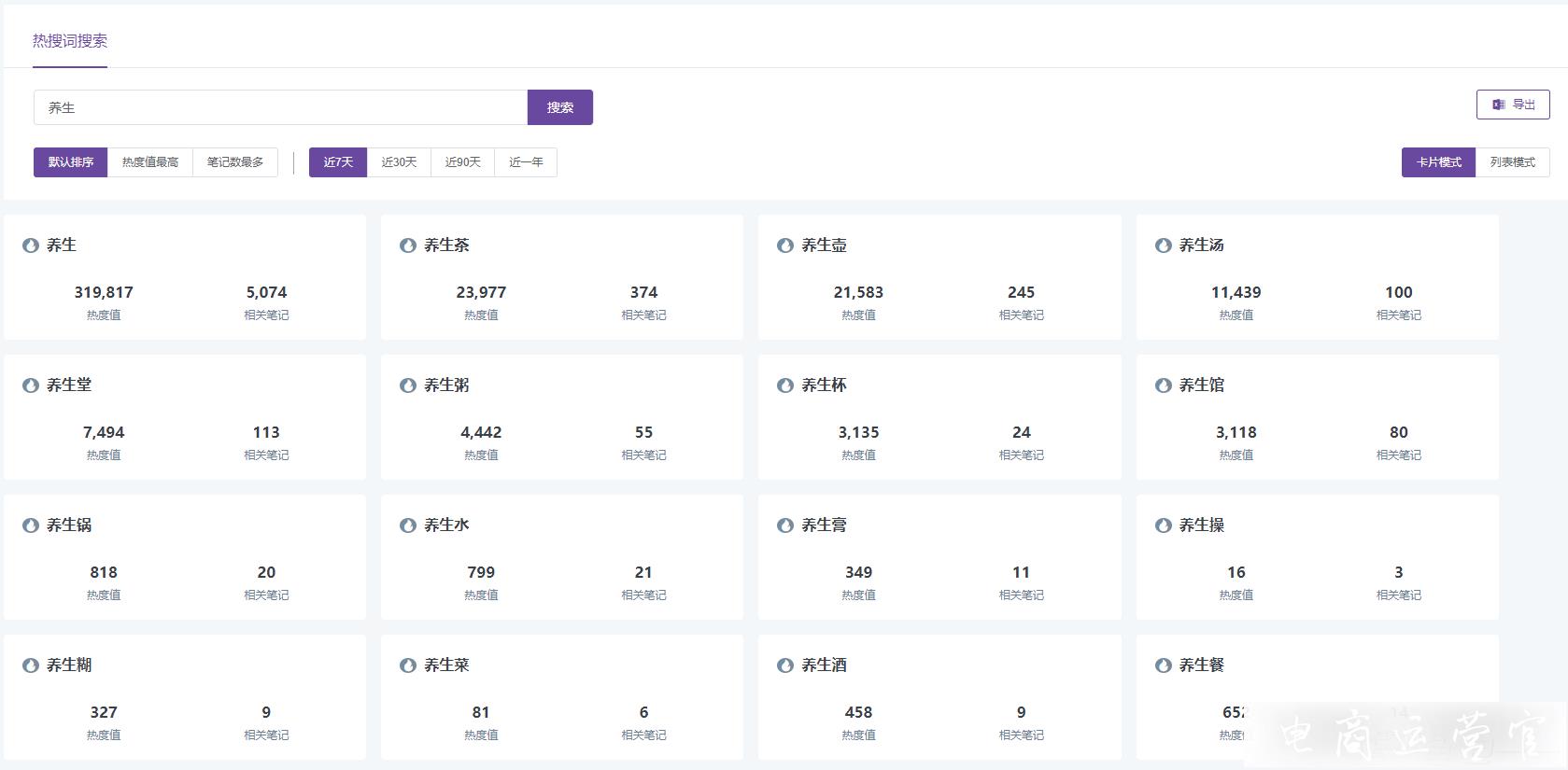Click heat value 23,977
The image size is (1568, 770).
(x=481, y=292)
